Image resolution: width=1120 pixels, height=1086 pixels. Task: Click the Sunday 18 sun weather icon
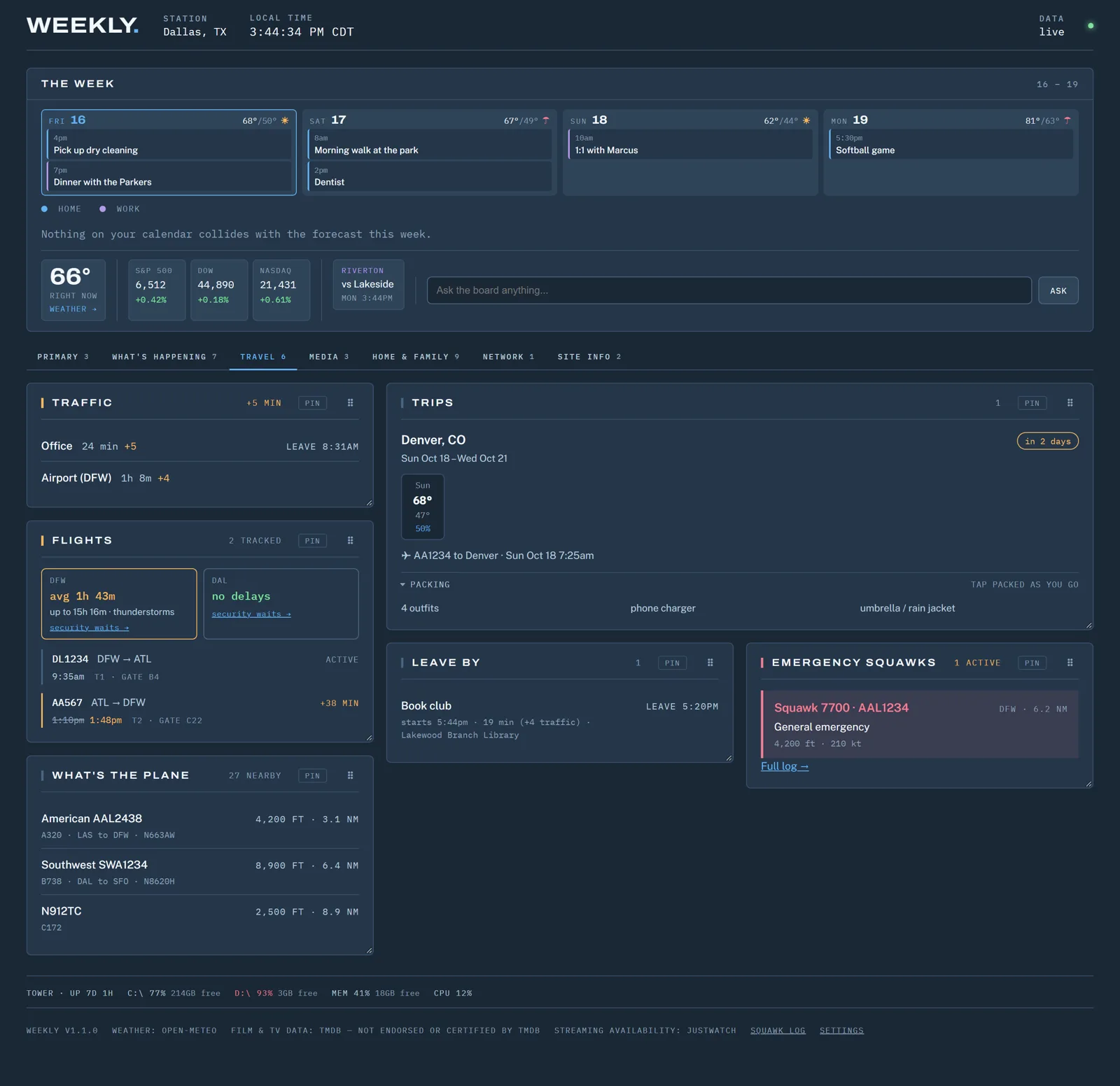coord(806,120)
